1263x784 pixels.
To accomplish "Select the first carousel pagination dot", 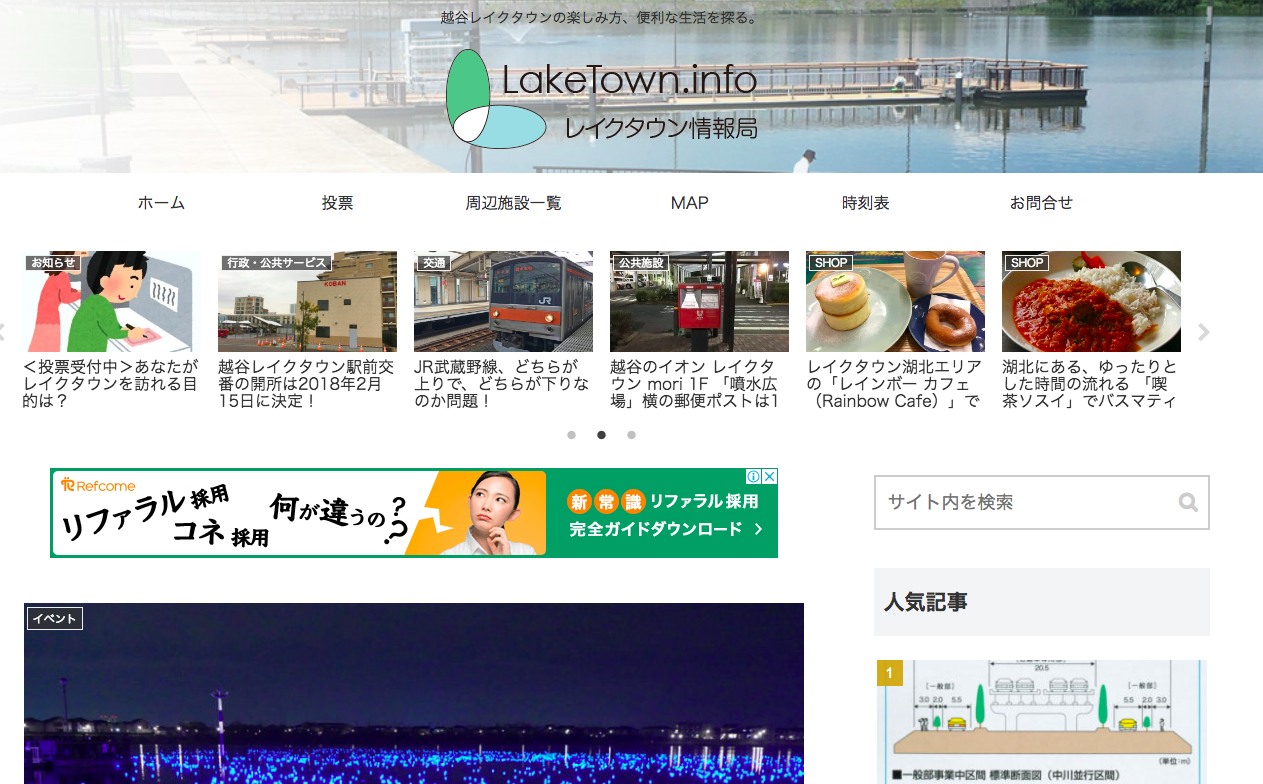I will click(x=572, y=435).
